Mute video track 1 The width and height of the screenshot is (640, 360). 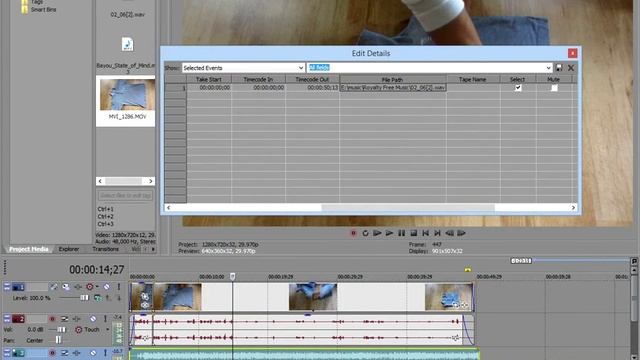pyautogui.click(x=107, y=287)
